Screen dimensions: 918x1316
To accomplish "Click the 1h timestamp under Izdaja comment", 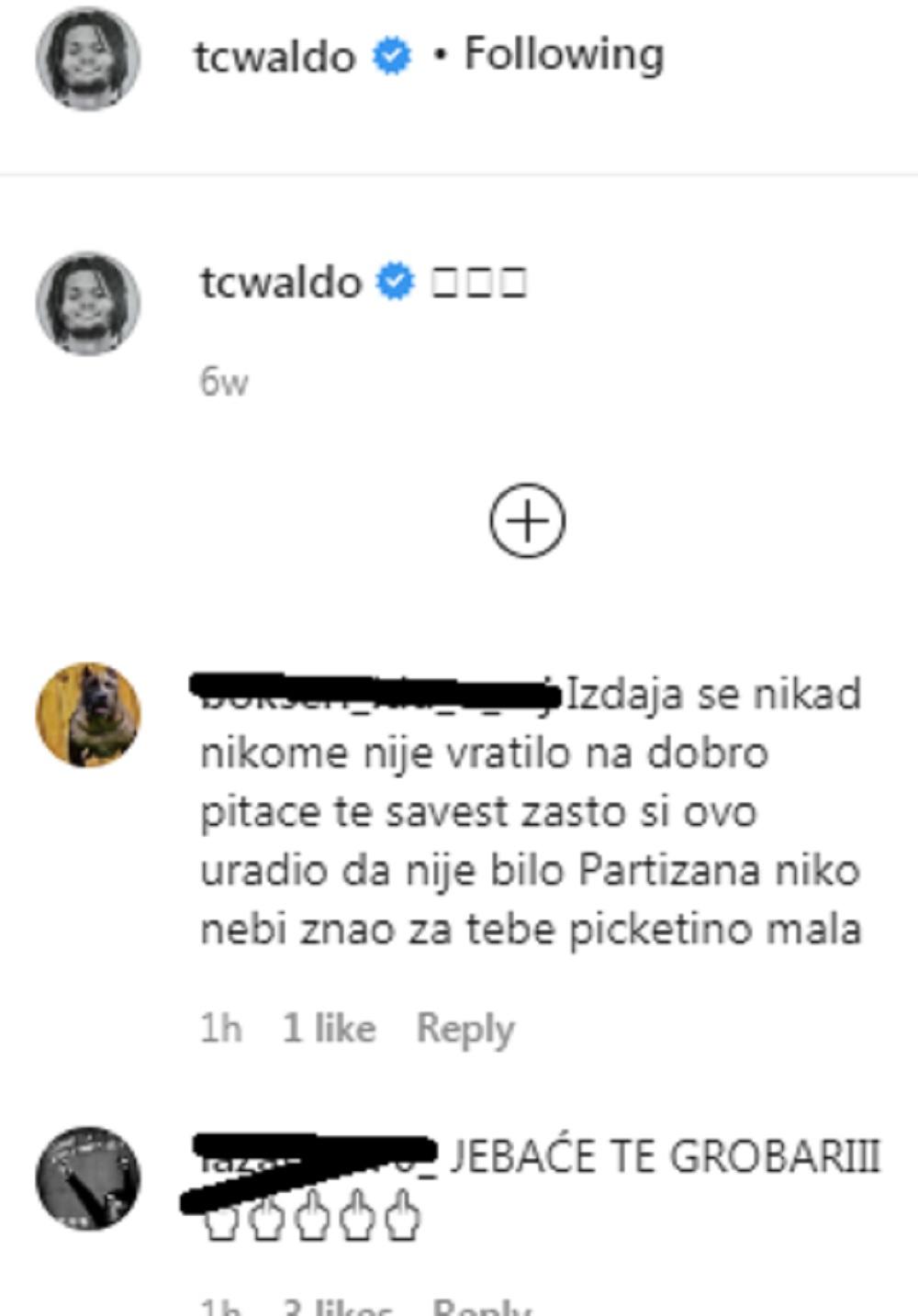I will pyautogui.click(x=220, y=1028).
